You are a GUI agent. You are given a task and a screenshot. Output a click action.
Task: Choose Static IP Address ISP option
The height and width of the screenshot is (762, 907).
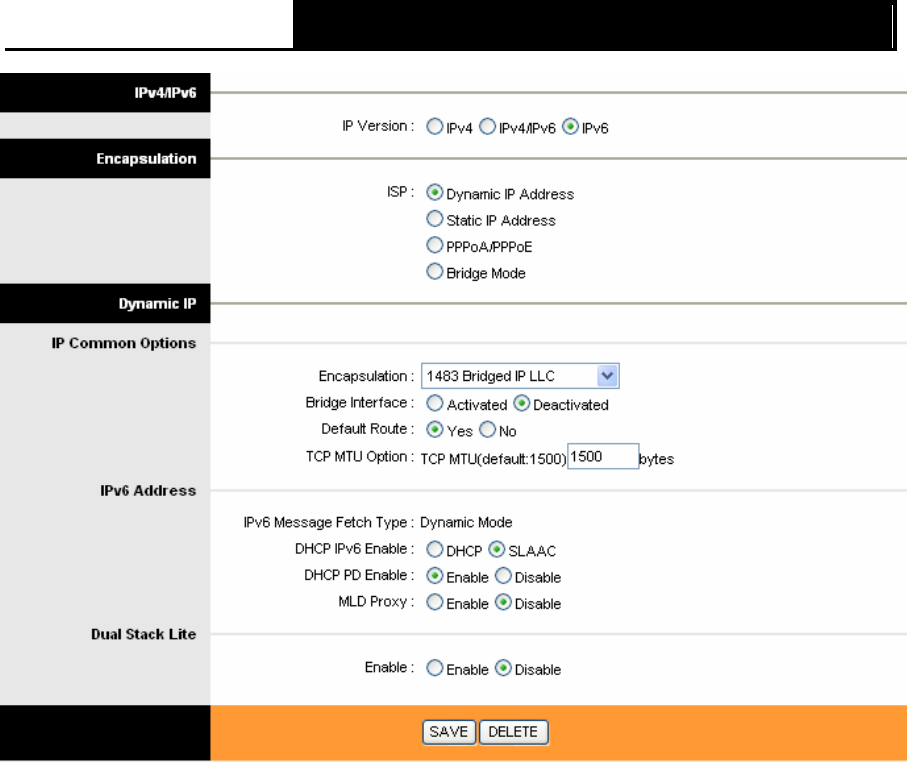[434, 219]
